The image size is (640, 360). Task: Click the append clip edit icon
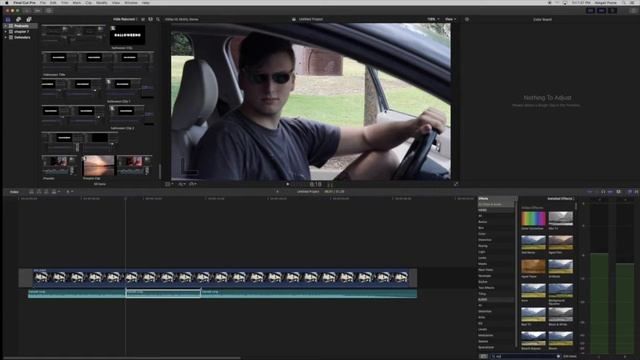[46, 191]
